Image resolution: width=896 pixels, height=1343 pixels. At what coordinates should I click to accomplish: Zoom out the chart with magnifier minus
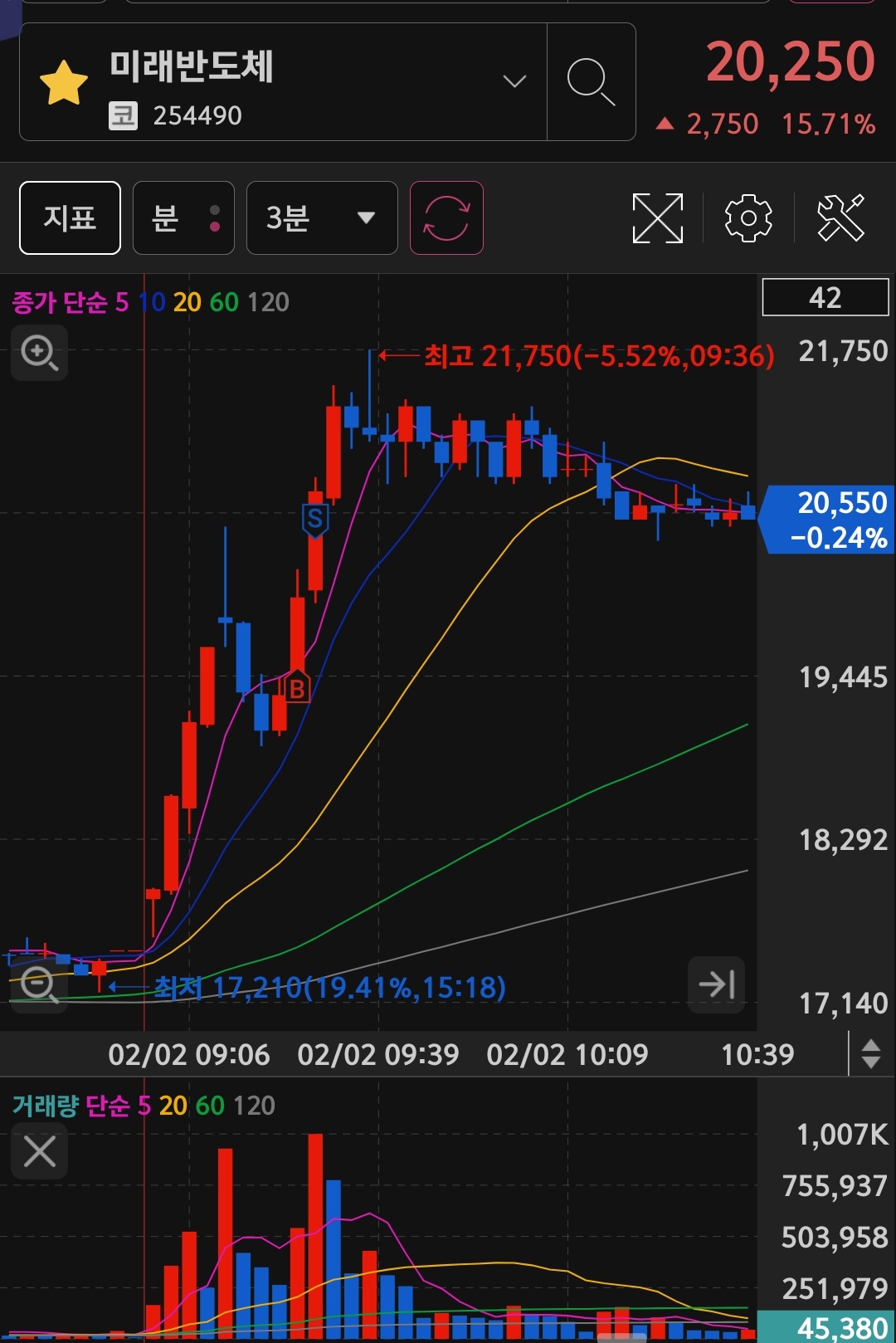[x=39, y=985]
